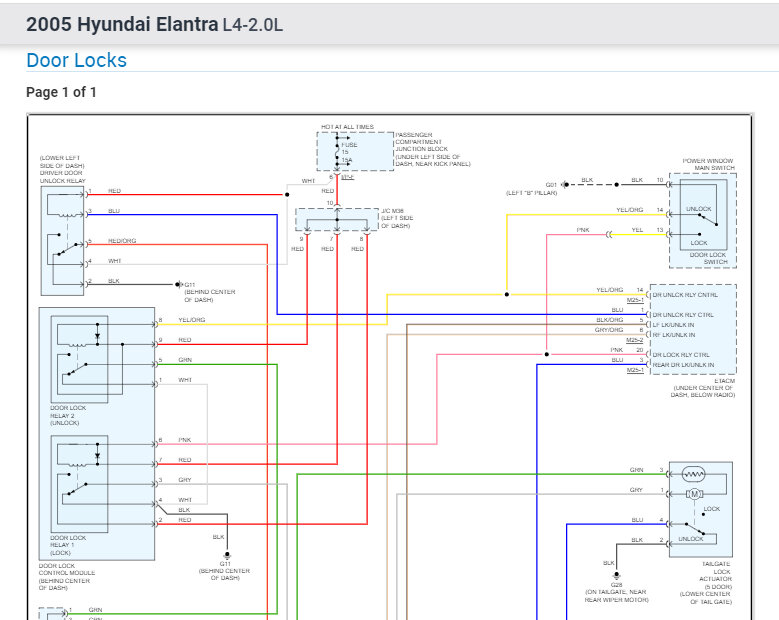Click the GRY label at tailgate actuator pin 1
Viewport: 779px width, 620px height.
[636, 489]
